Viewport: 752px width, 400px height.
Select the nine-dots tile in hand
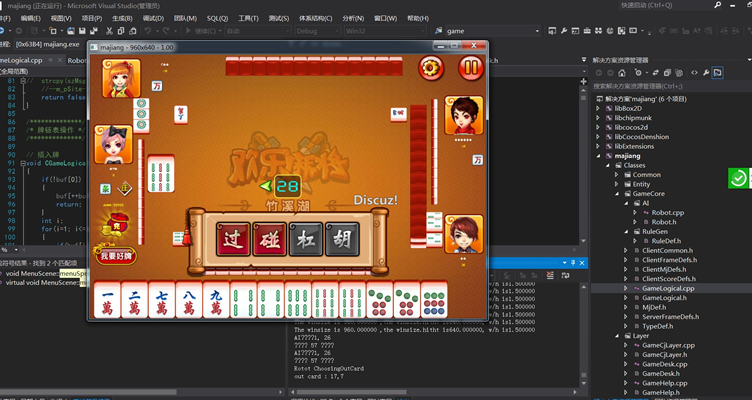coord(435,300)
